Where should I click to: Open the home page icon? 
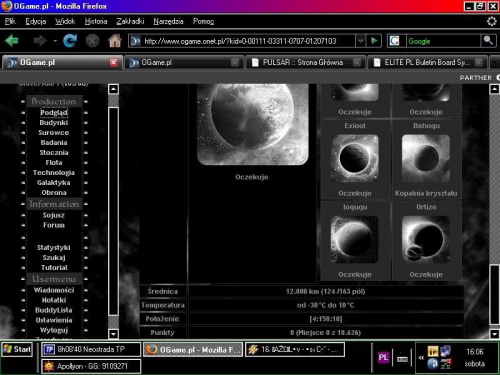115,41
